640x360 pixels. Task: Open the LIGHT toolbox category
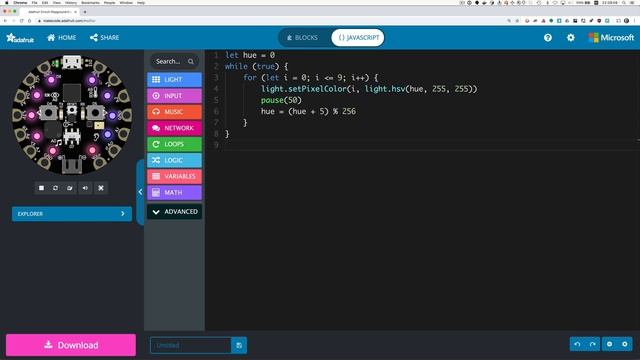174,80
